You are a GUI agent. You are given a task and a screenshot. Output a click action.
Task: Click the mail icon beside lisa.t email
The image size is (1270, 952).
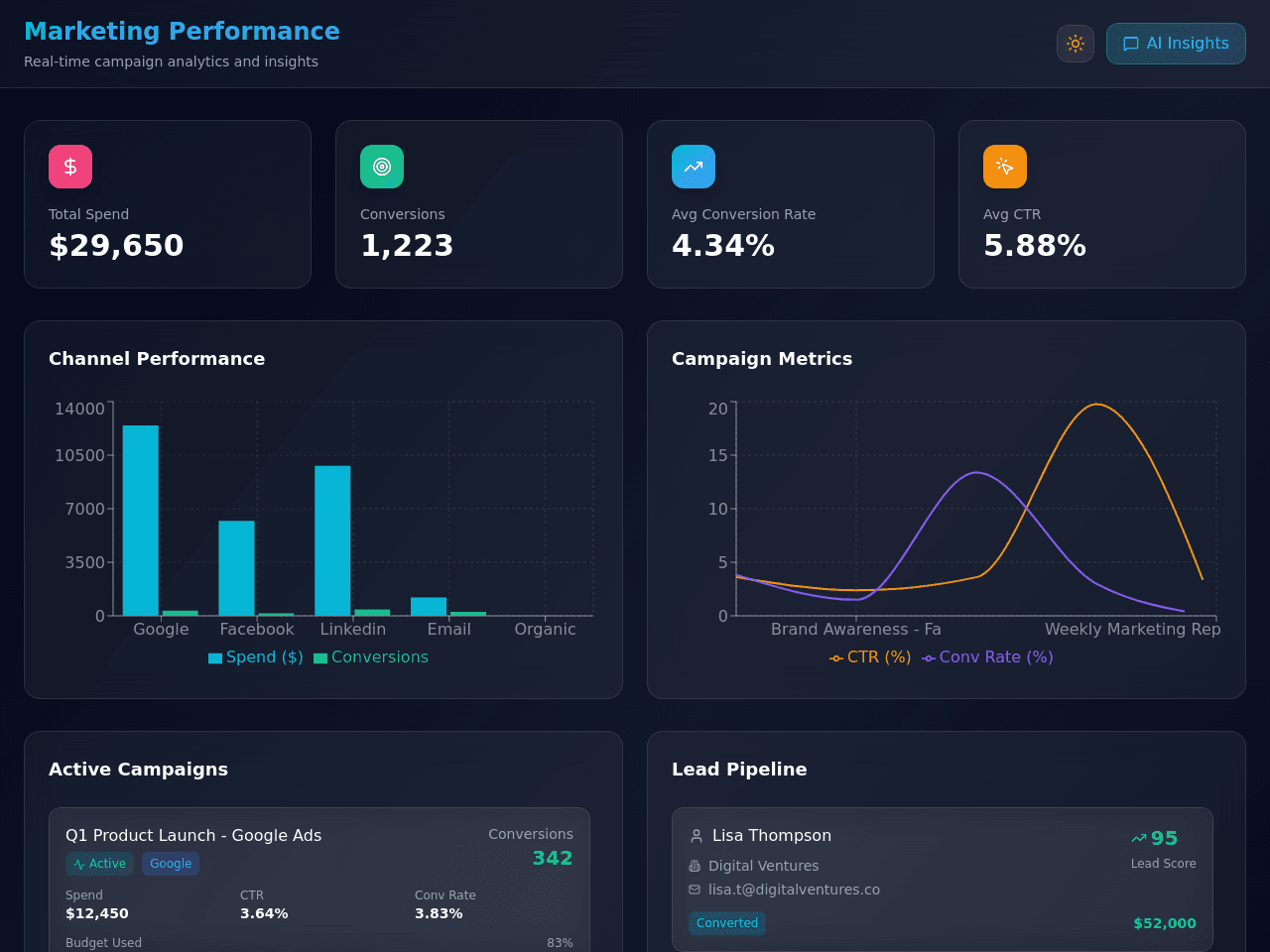click(695, 890)
